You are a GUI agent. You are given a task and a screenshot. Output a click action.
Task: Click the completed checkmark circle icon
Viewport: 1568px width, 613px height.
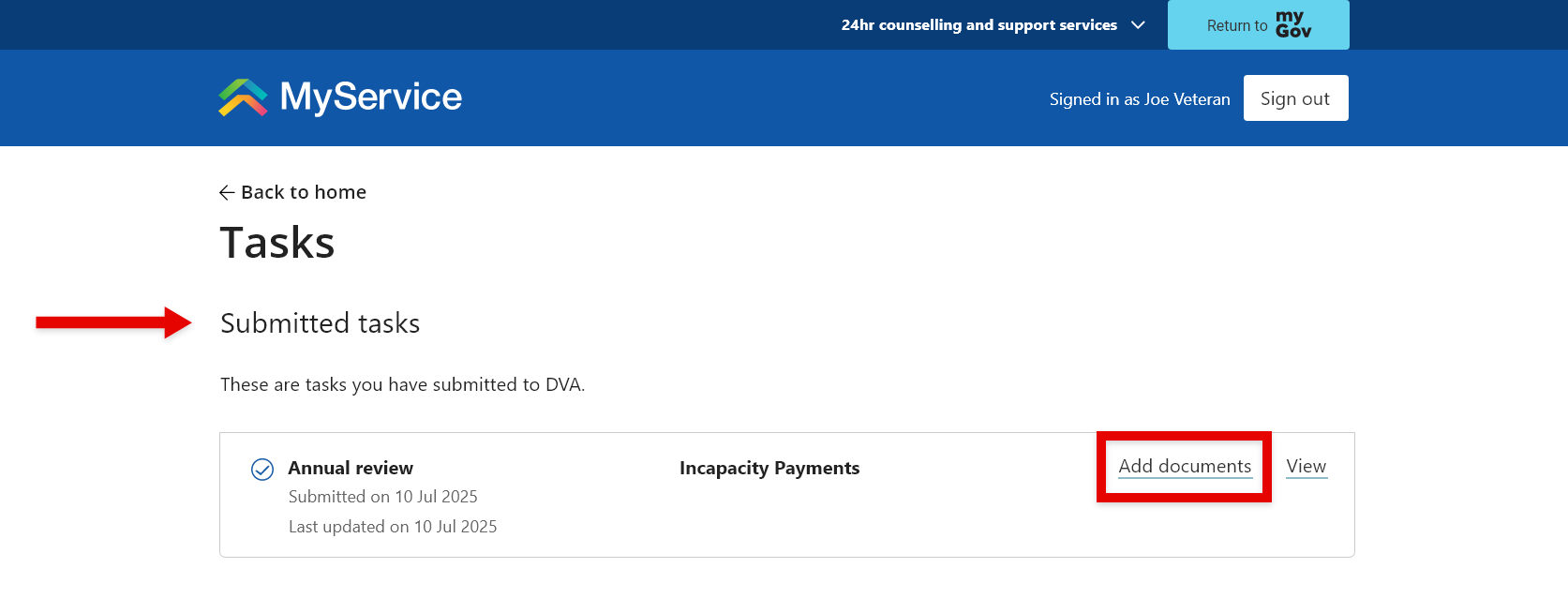(262, 469)
